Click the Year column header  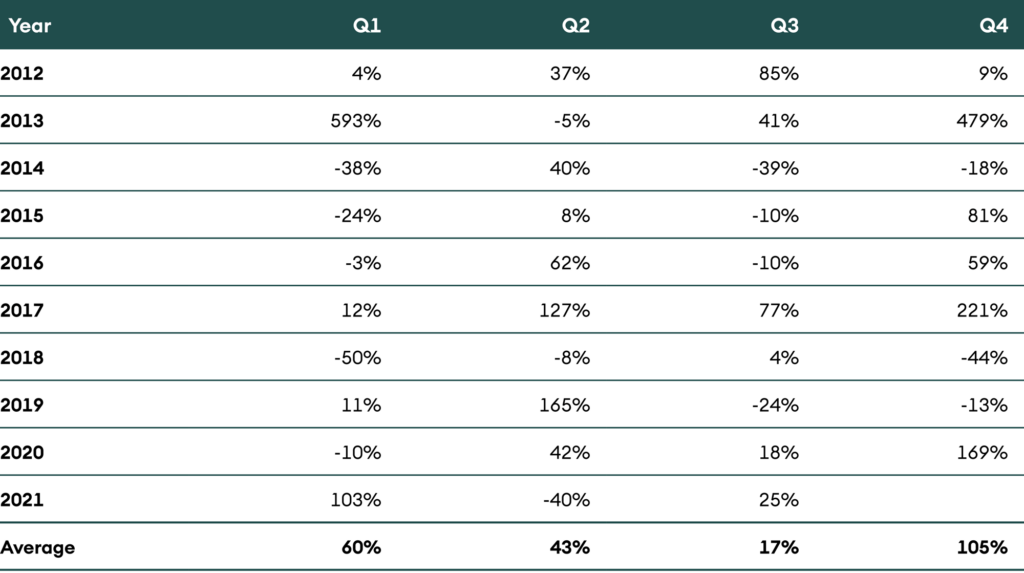point(30,26)
